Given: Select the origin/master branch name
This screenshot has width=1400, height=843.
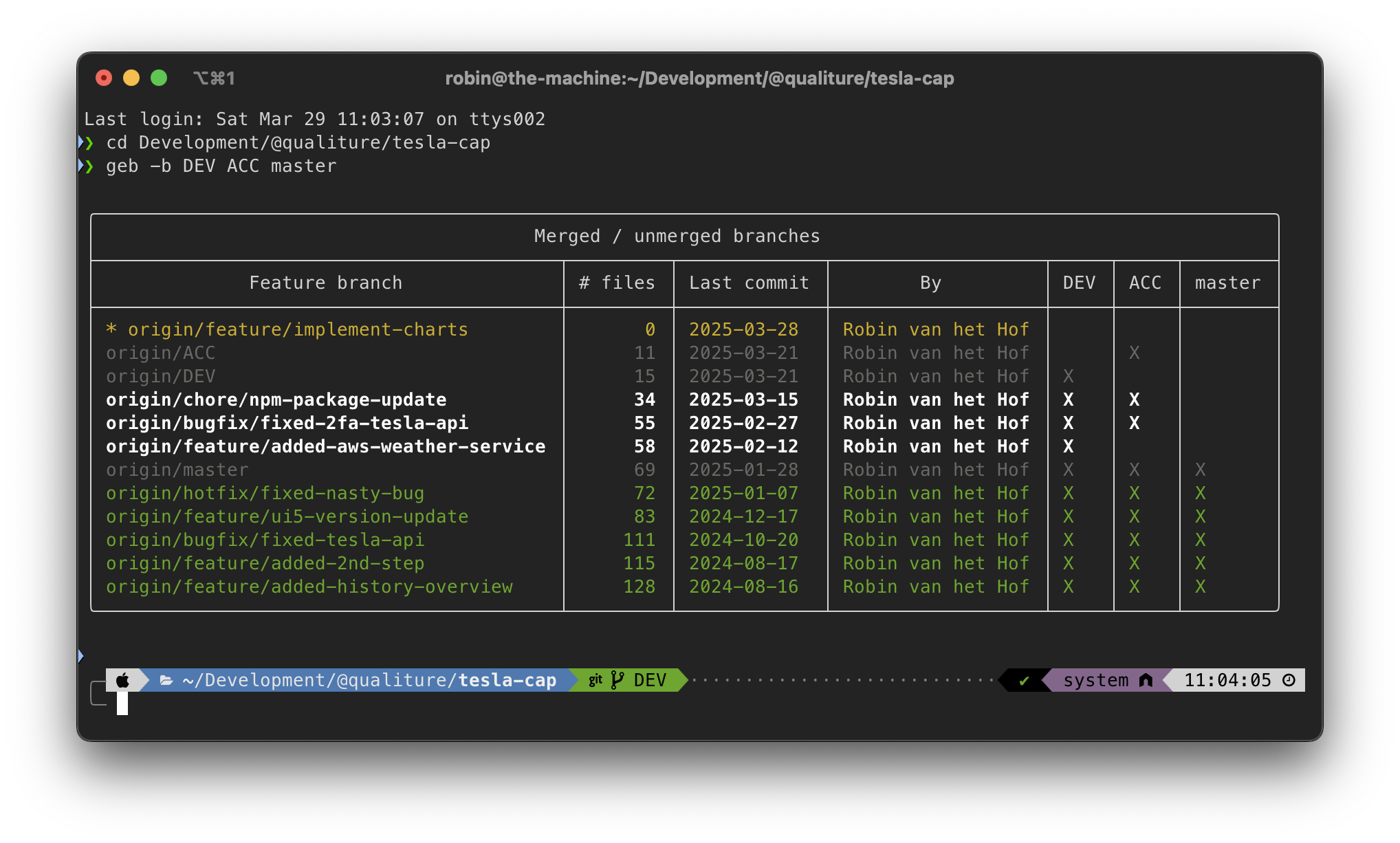Looking at the screenshot, I should point(177,470).
